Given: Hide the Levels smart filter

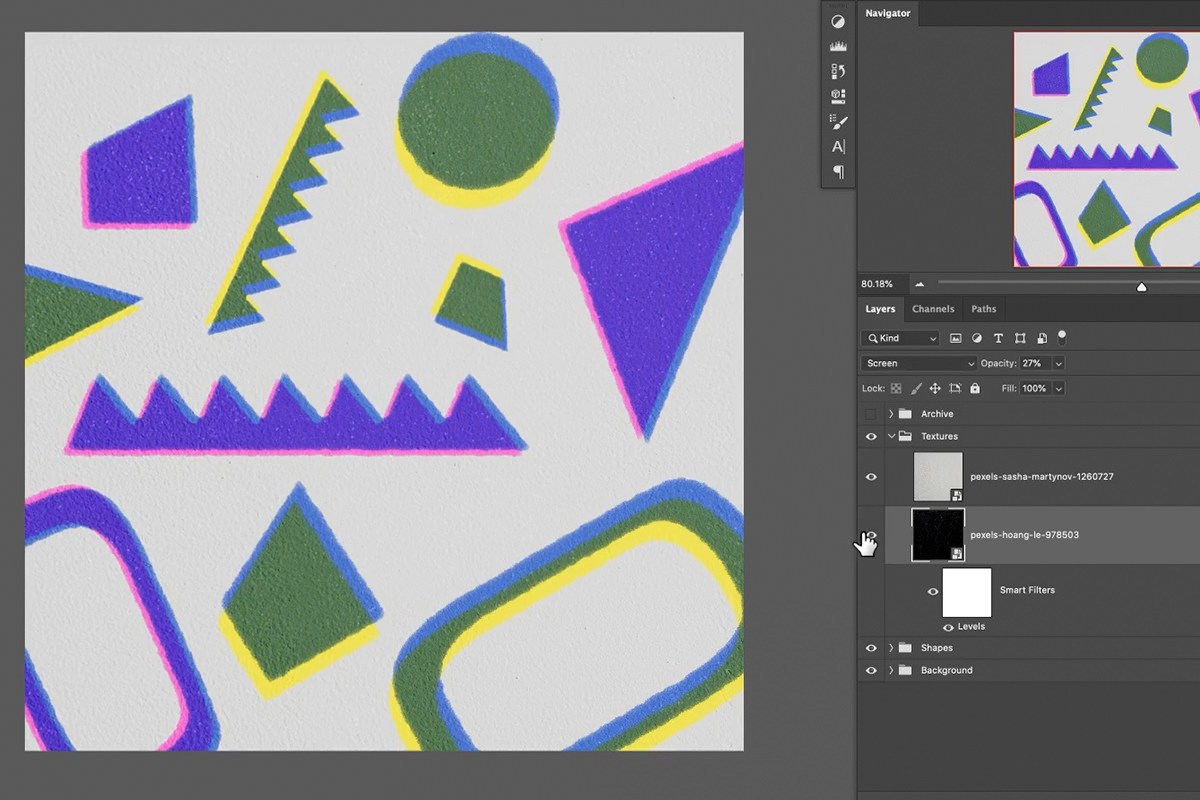Looking at the screenshot, I should click(x=948, y=627).
